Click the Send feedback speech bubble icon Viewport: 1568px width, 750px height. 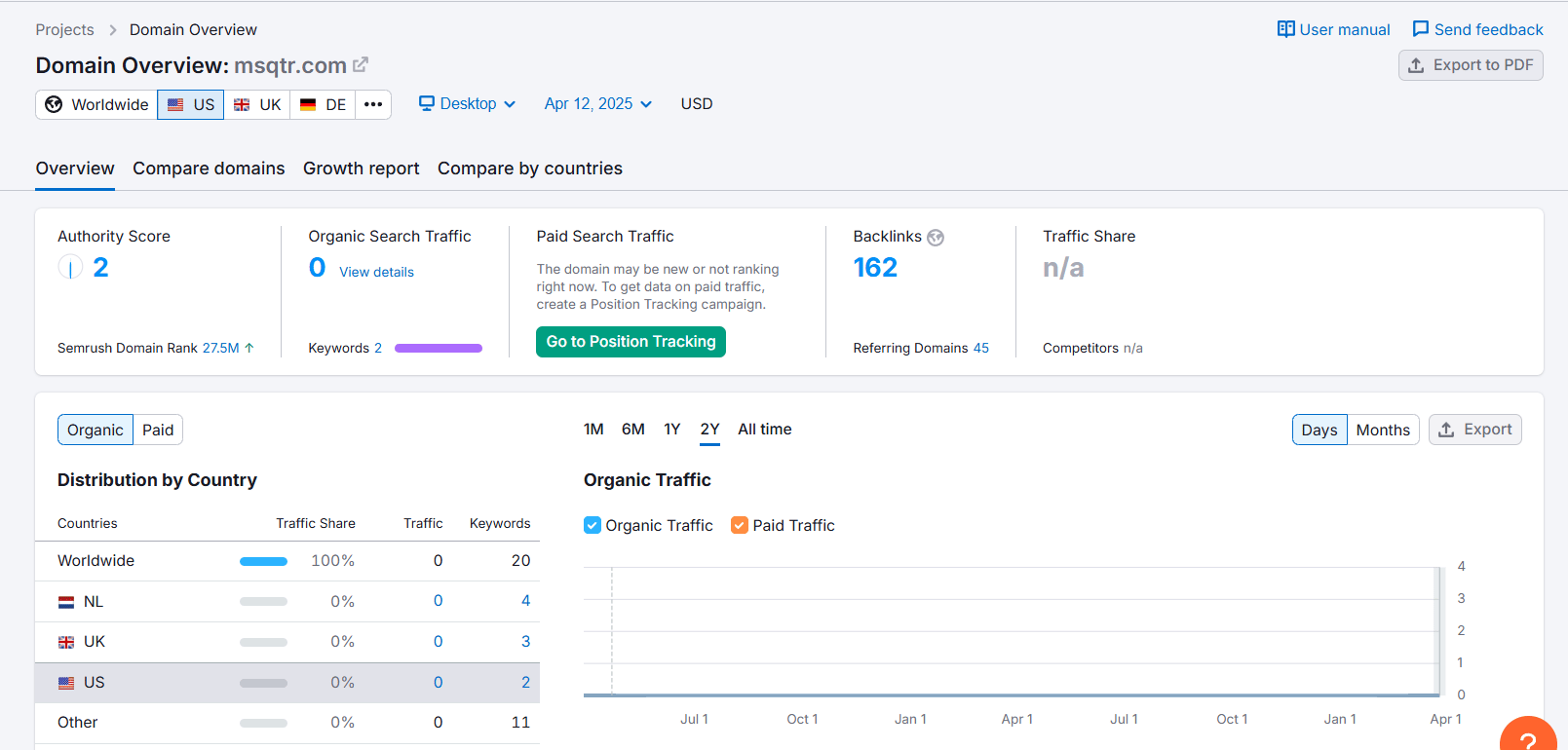click(1421, 29)
